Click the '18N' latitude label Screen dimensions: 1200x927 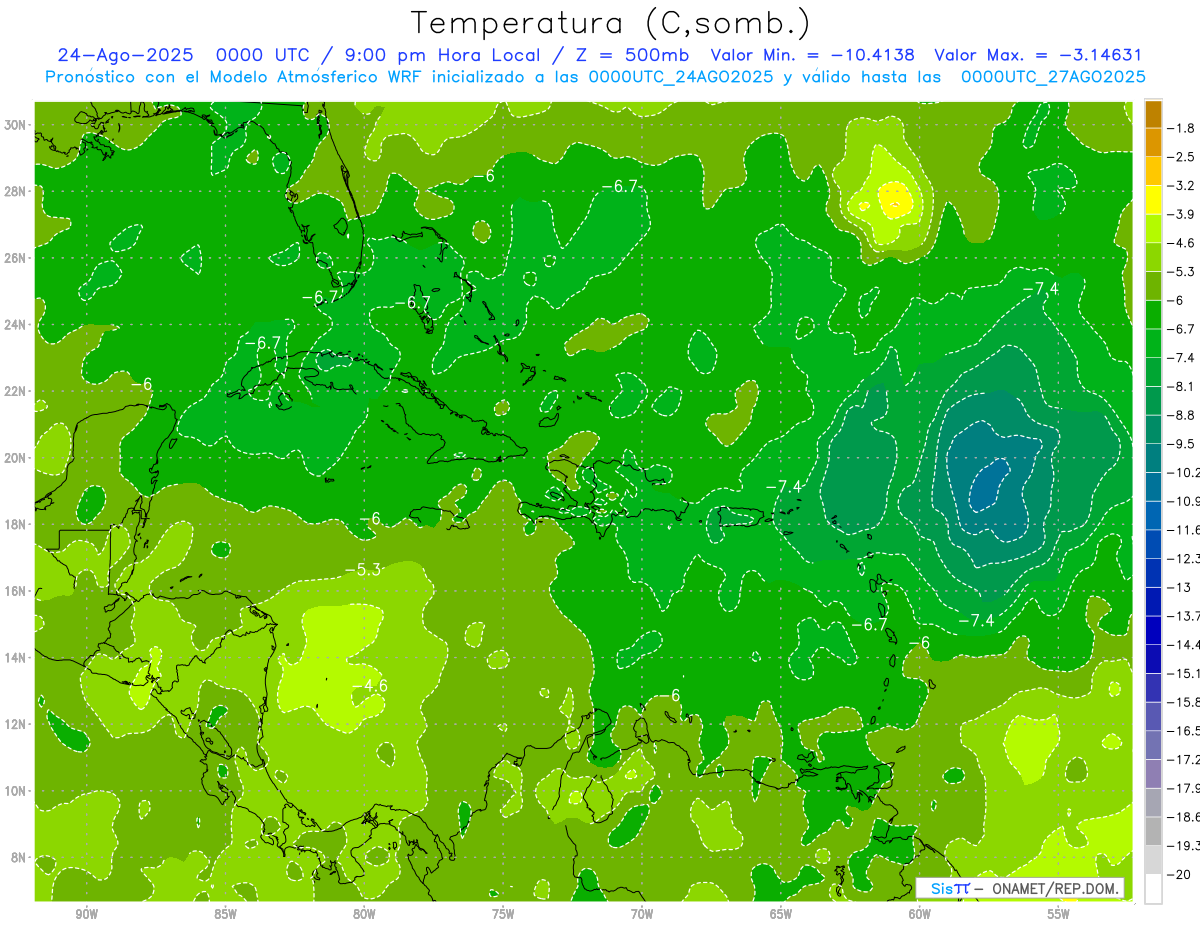pos(15,524)
